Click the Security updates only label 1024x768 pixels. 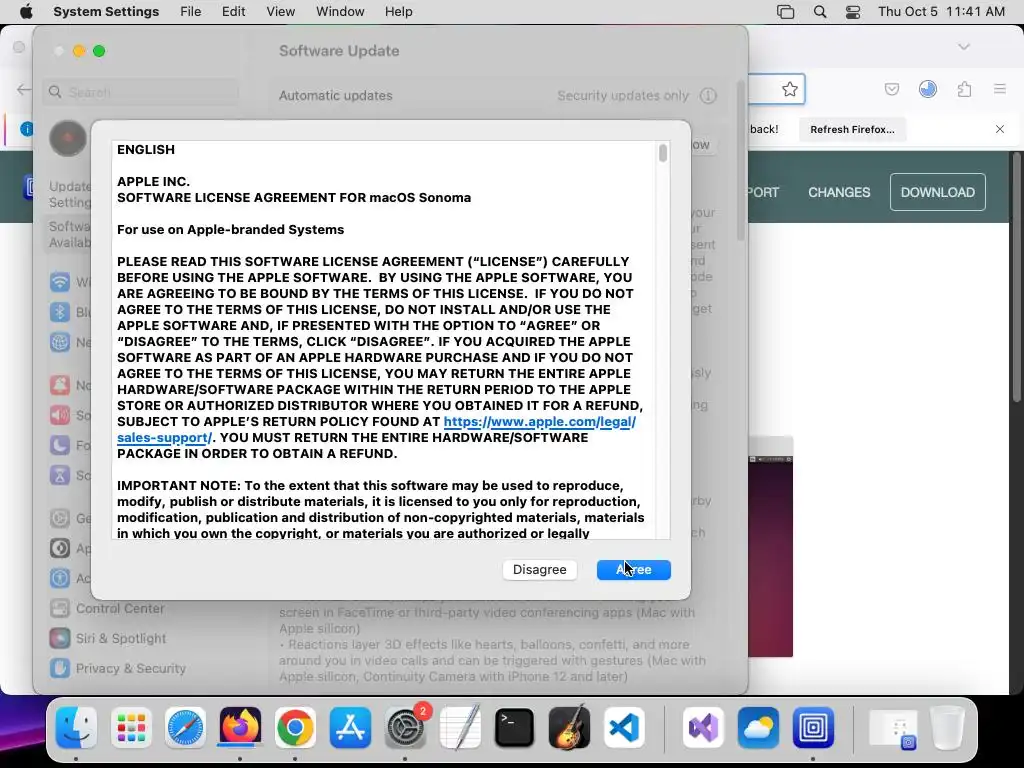click(x=623, y=95)
